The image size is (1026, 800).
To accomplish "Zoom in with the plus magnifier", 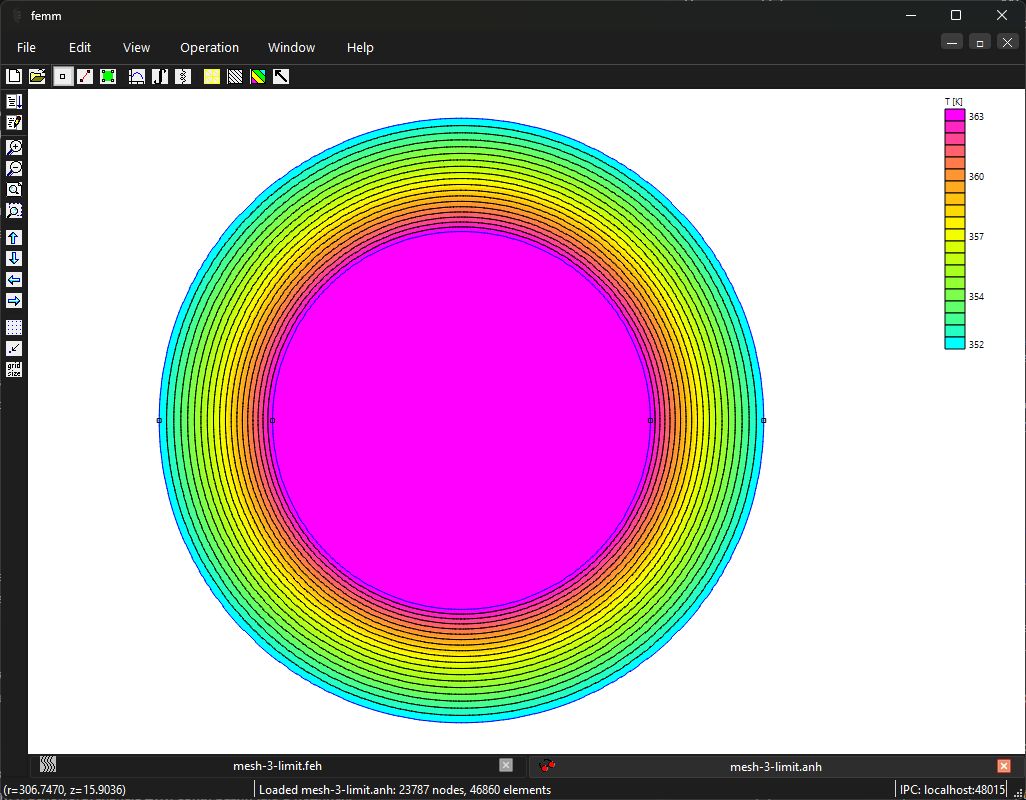I will click(x=14, y=147).
